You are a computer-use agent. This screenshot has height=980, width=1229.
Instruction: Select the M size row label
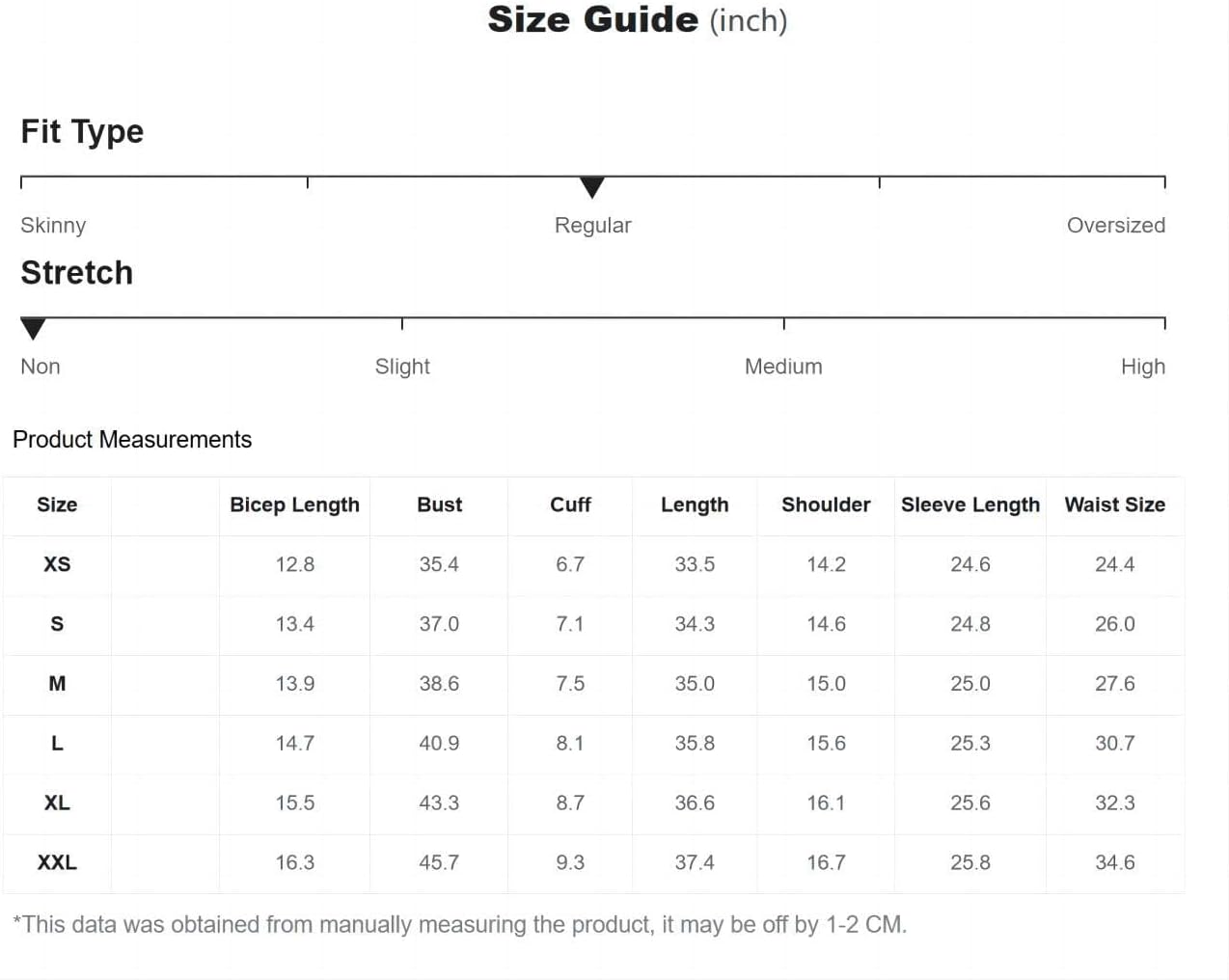point(57,684)
